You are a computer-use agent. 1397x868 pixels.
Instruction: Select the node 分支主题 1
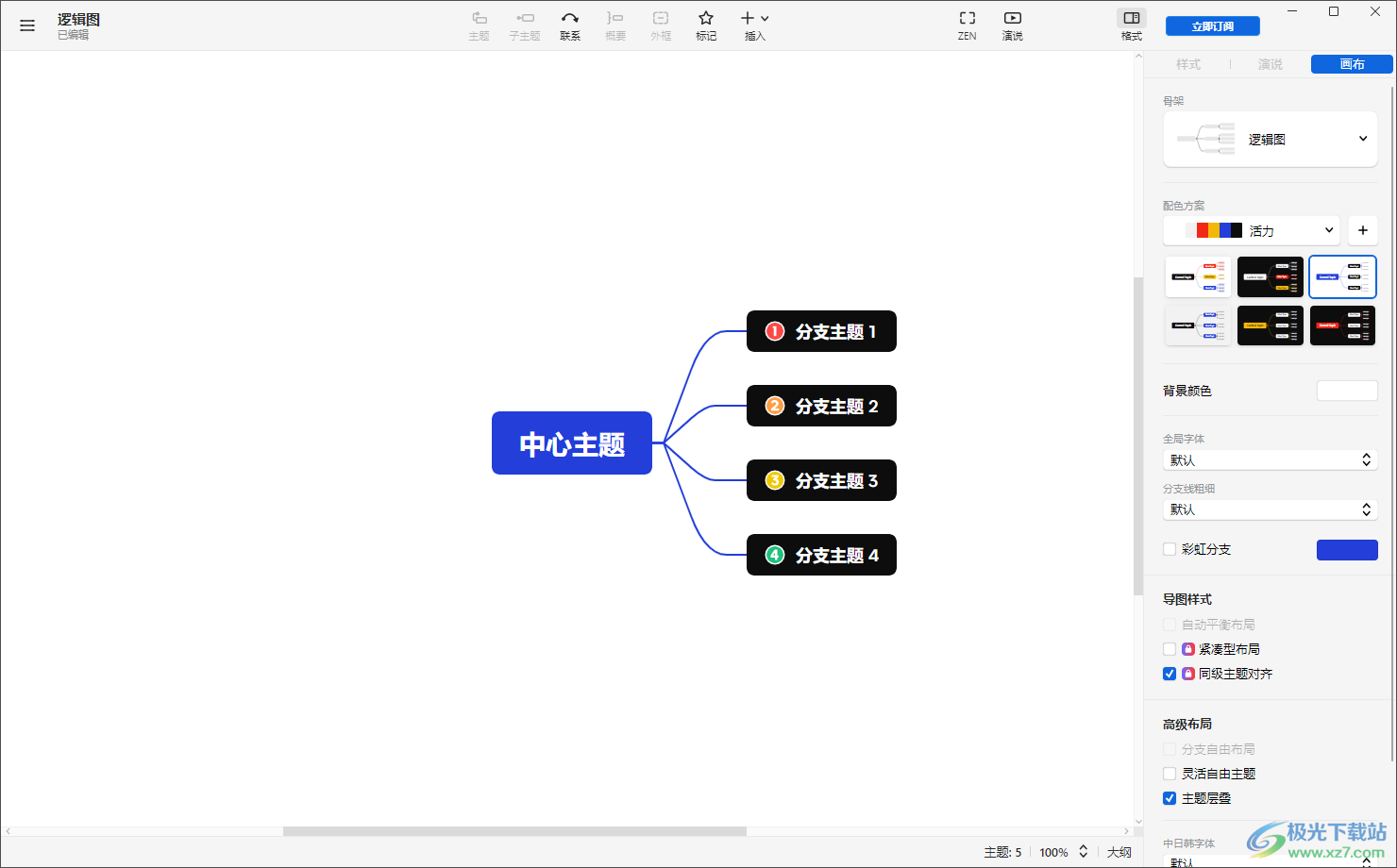[x=821, y=331]
